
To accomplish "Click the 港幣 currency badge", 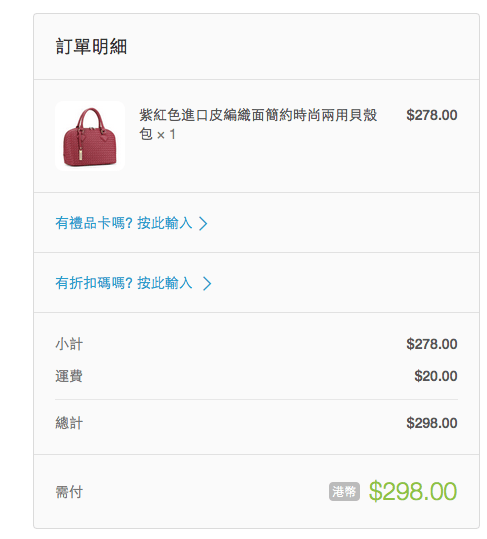I will pyautogui.click(x=344, y=492).
